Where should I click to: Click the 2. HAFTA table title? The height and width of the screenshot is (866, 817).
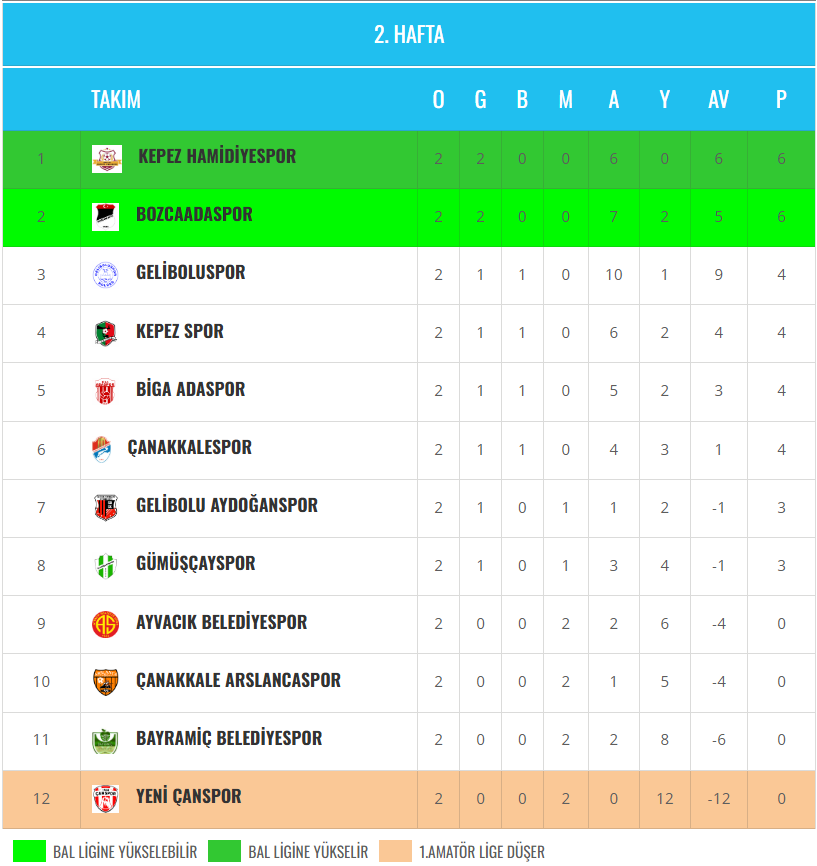click(x=409, y=35)
